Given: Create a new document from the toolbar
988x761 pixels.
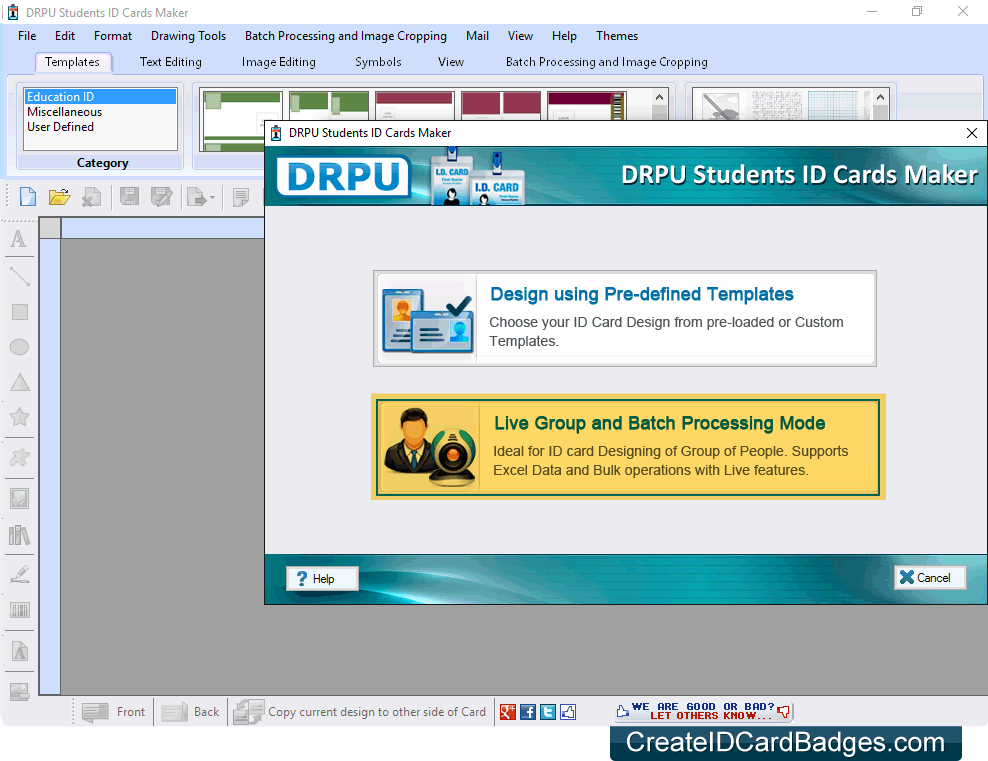Looking at the screenshot, I should (x=28, y=197).
